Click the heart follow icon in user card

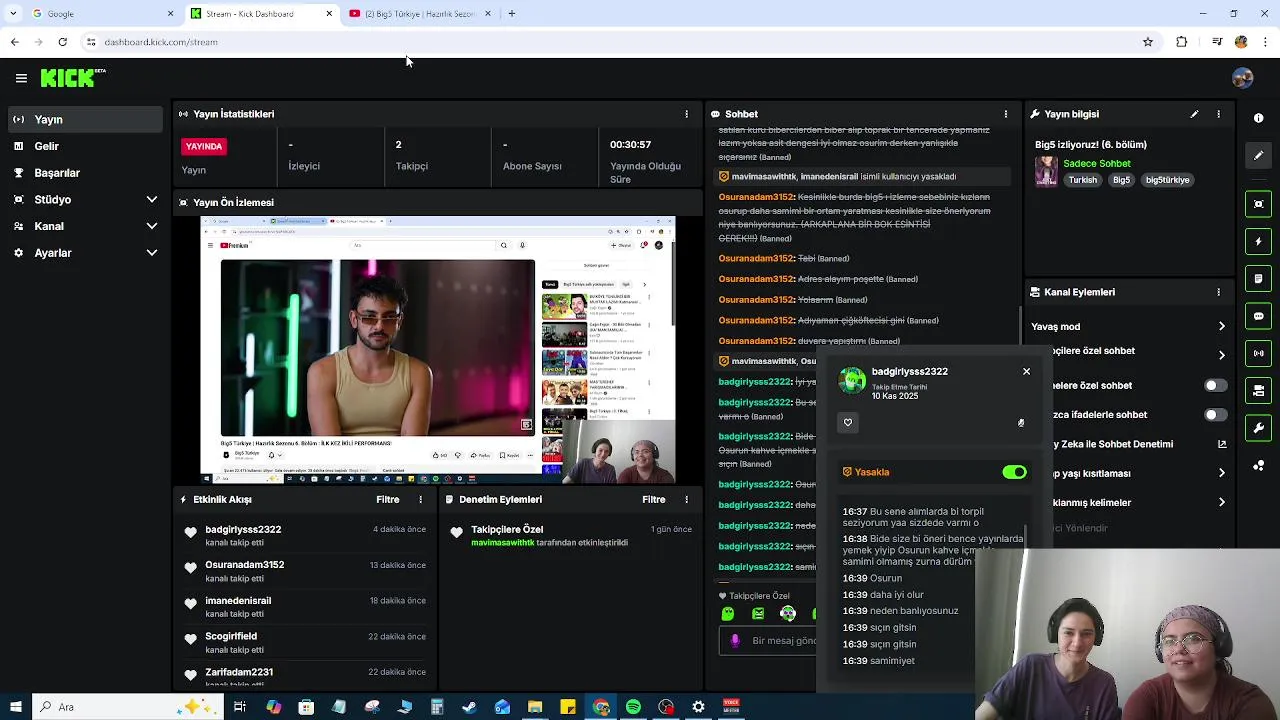pos(848,422)
